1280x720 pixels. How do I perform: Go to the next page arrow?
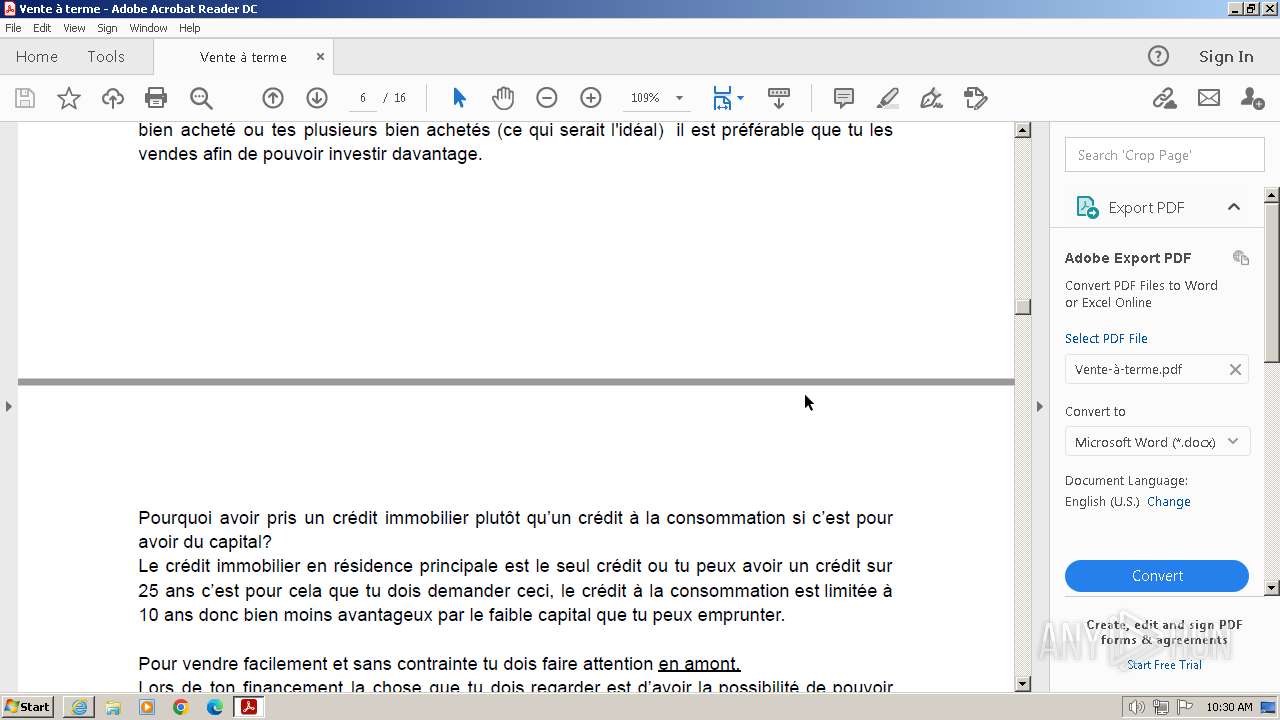pos(317,98)
